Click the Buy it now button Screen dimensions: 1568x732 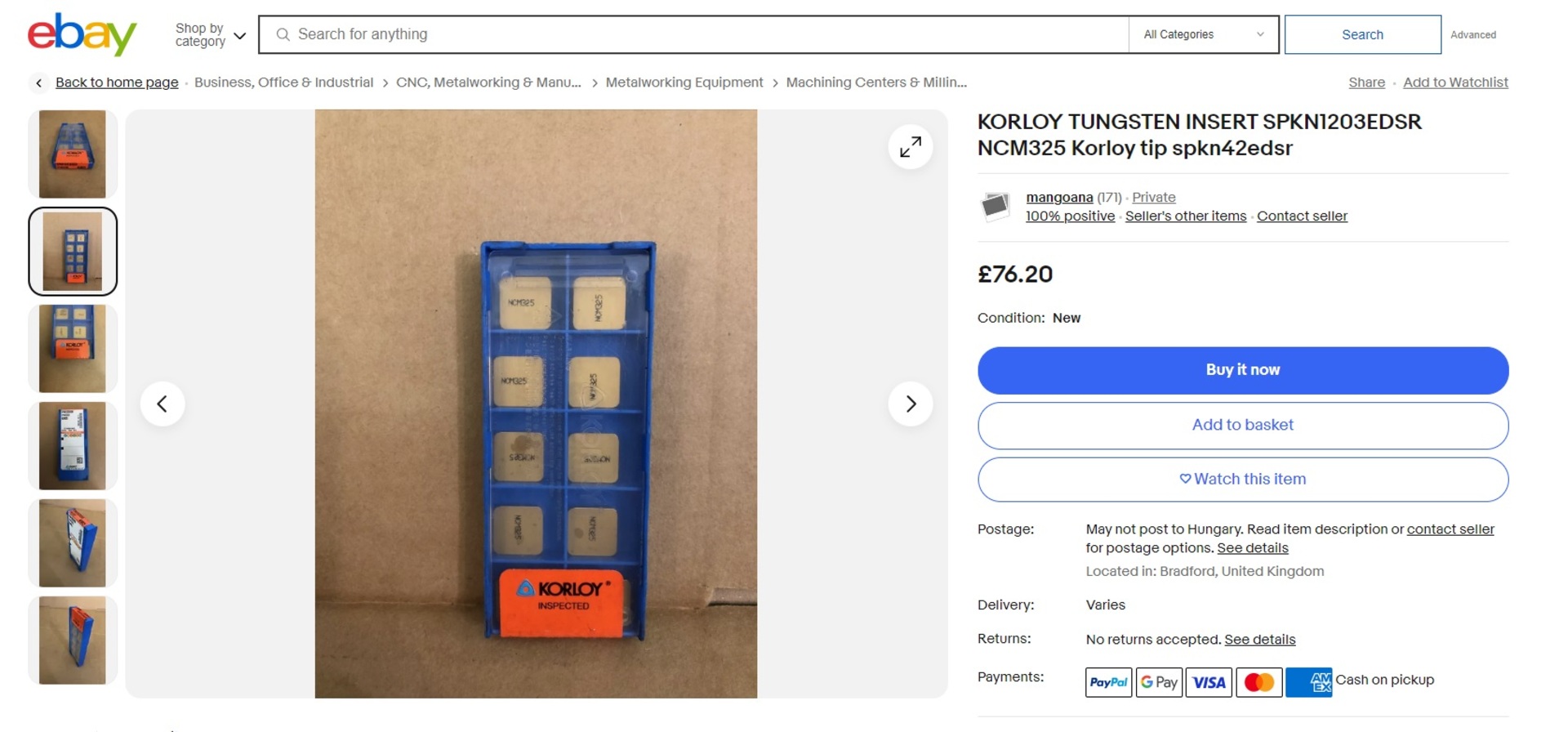pos(1242,370)
